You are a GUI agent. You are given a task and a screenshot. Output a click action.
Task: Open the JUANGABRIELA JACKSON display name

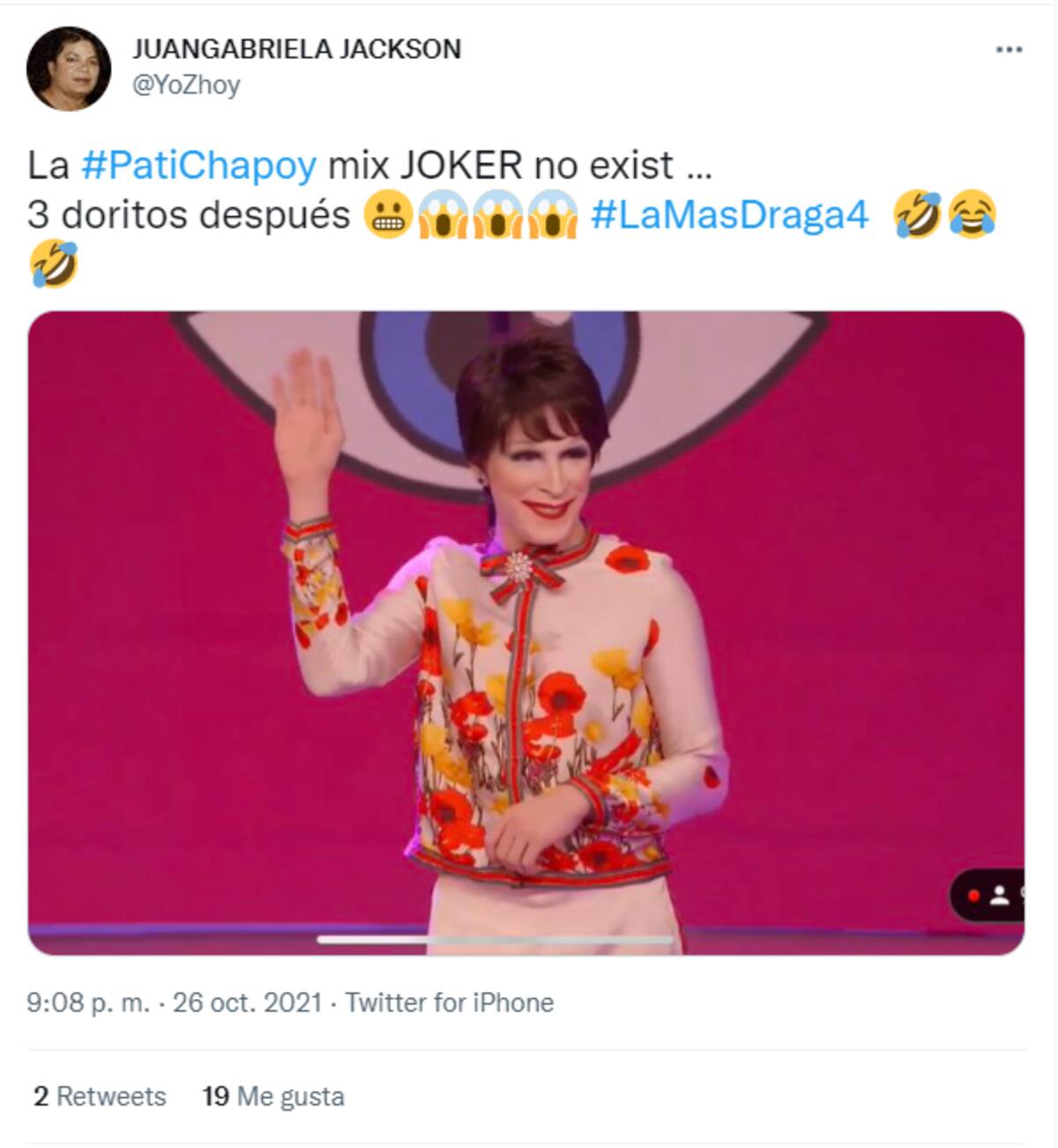[x=296, y=49]
